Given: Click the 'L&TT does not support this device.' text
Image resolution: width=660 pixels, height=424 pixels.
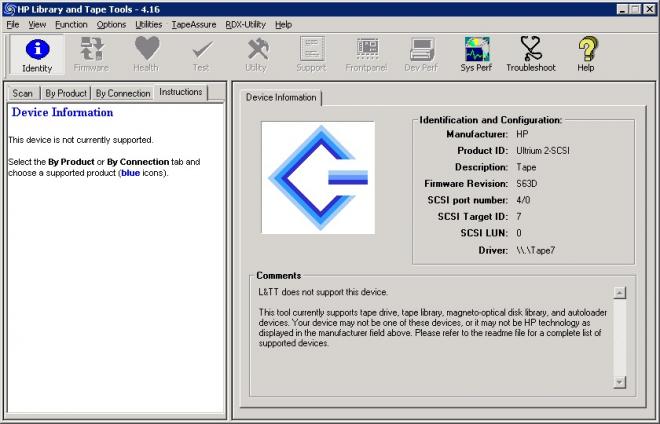Looking at the screenshot, I should coord(323,292).
